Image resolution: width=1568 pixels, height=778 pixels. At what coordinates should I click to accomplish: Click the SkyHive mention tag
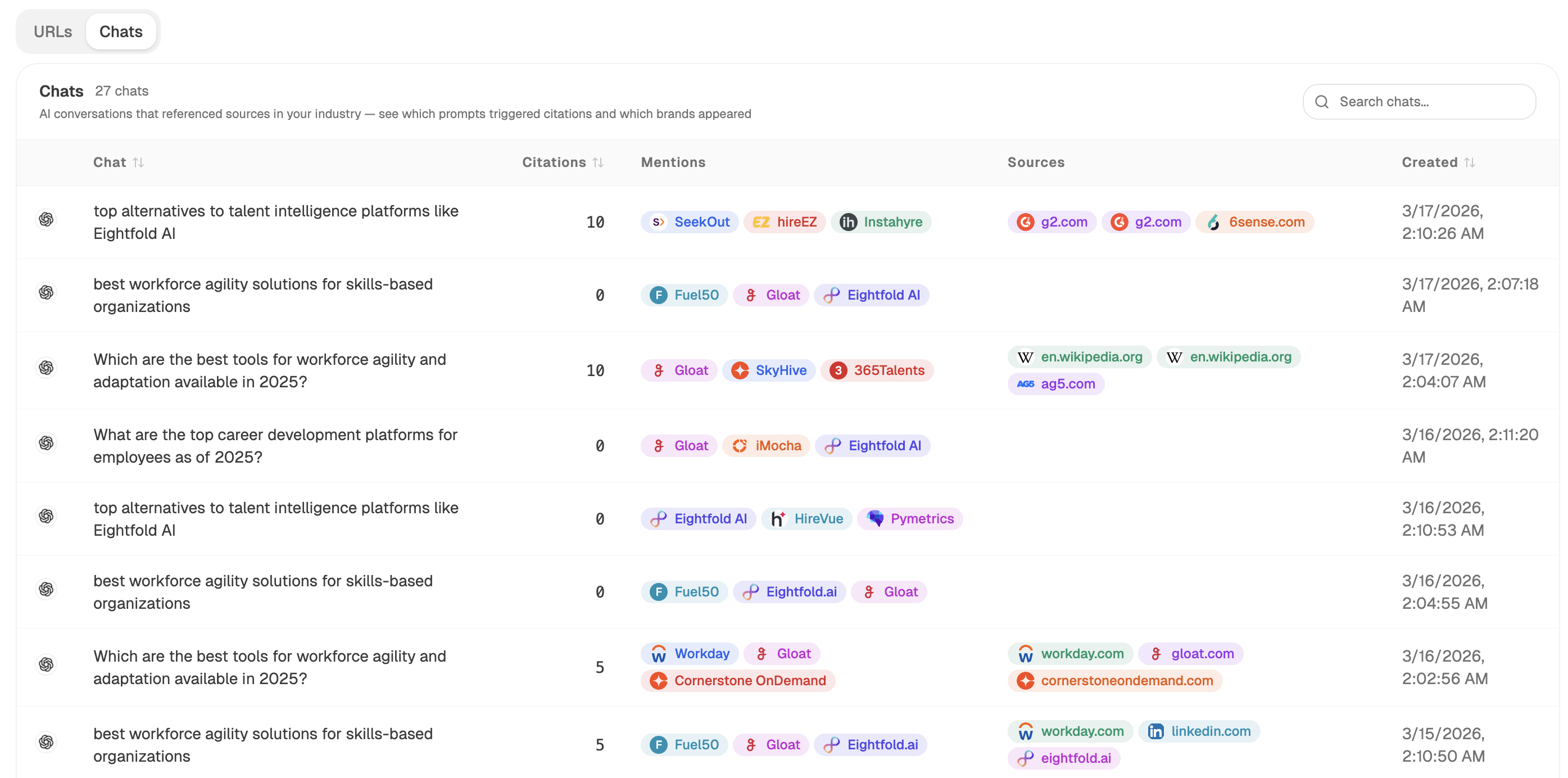768,371
